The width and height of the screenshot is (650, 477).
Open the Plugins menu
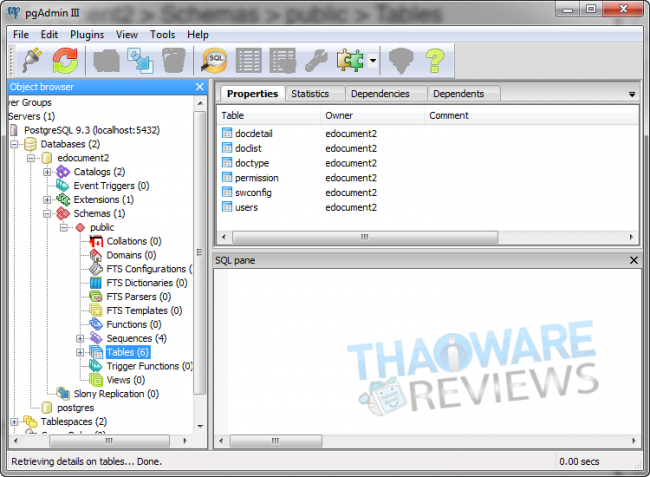point(87,35)
